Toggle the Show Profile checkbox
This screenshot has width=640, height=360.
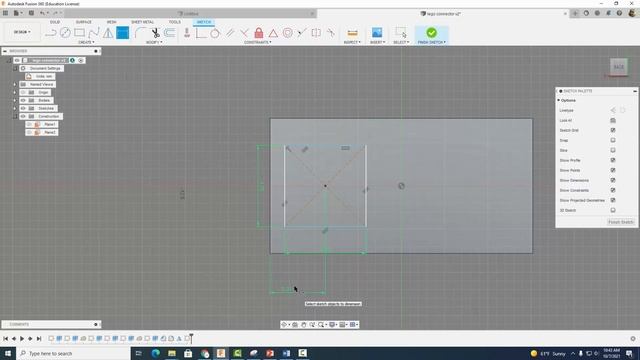click(613, 160)
